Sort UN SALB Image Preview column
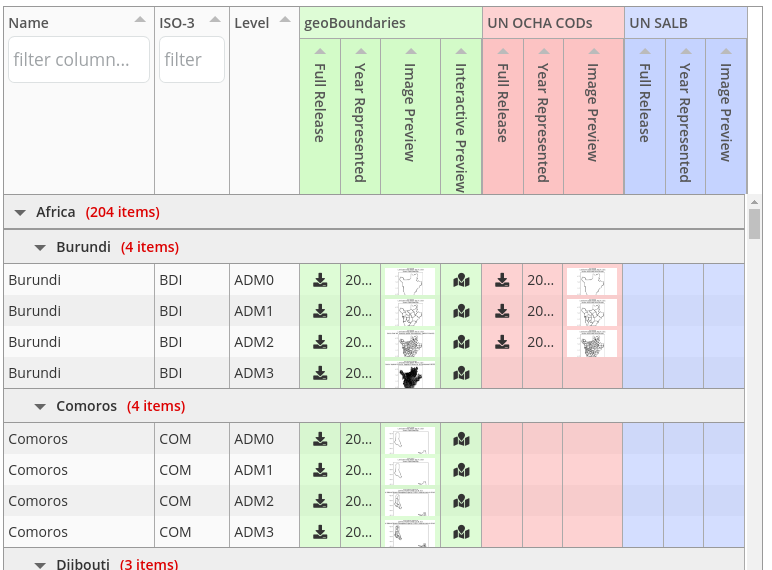Screen dimensions: 772x570 [726, 51]
